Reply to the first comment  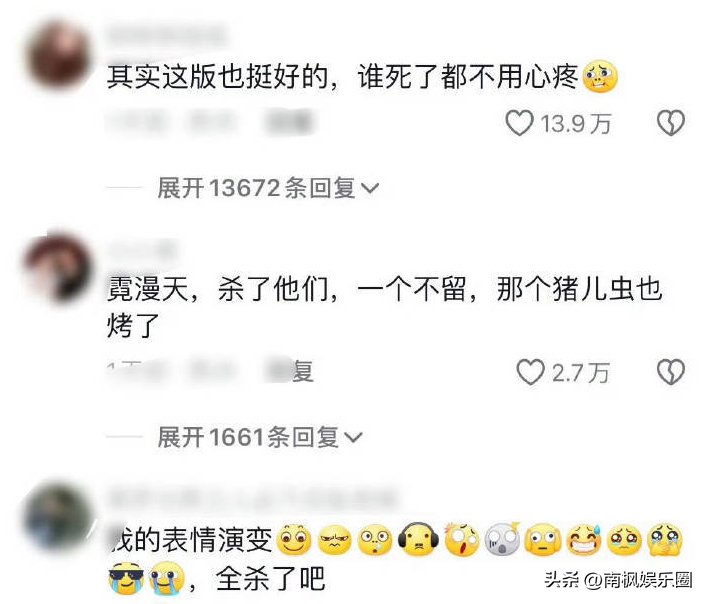tap(289, 123)
